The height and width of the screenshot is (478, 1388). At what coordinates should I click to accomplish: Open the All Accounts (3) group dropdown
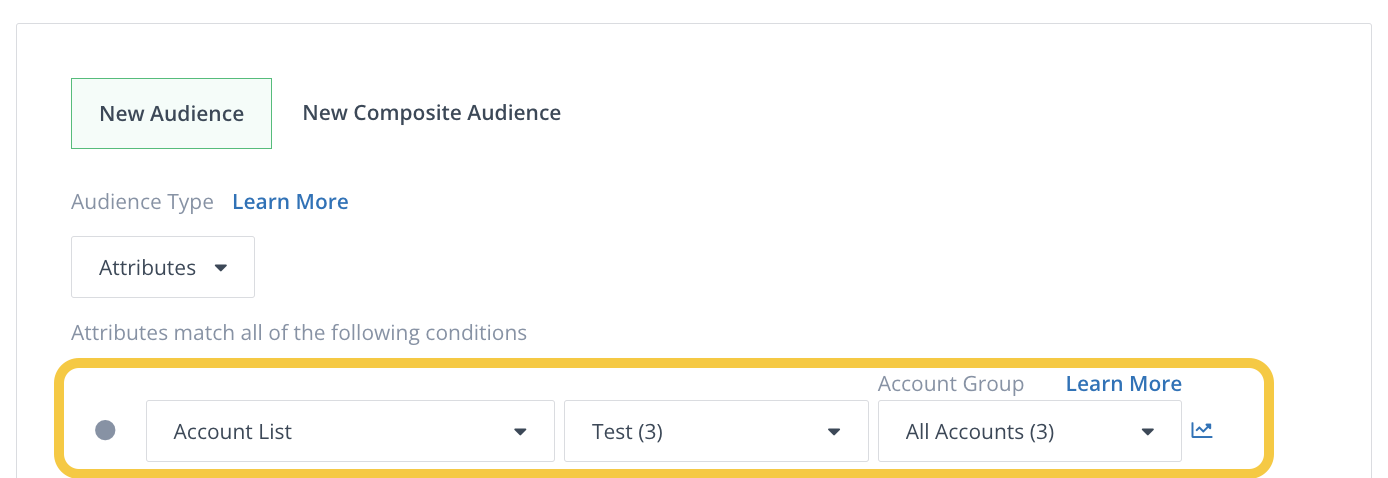pyautogui.click(x=1030, y=431)
